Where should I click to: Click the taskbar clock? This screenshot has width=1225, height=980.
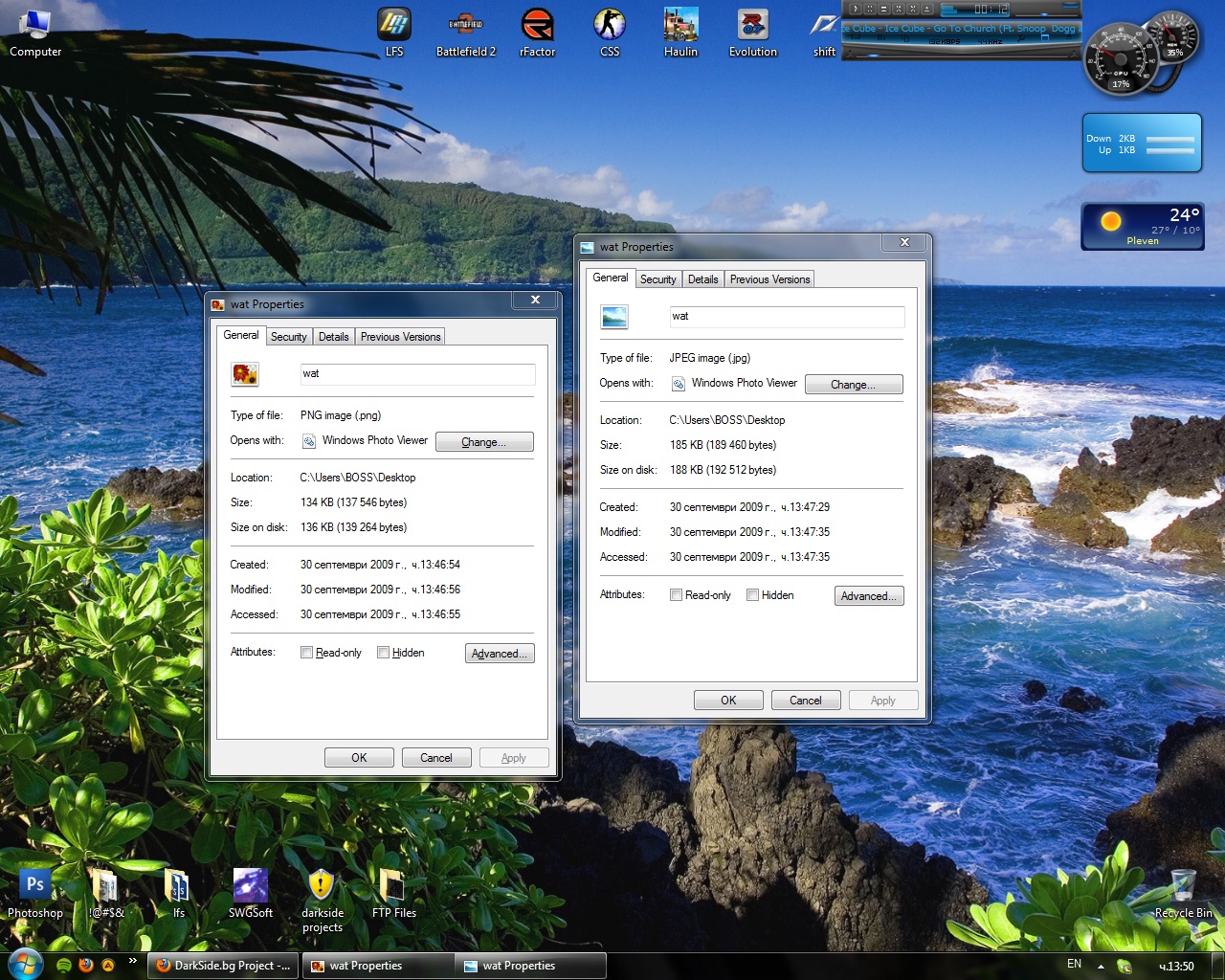(x=1176, y=966)
